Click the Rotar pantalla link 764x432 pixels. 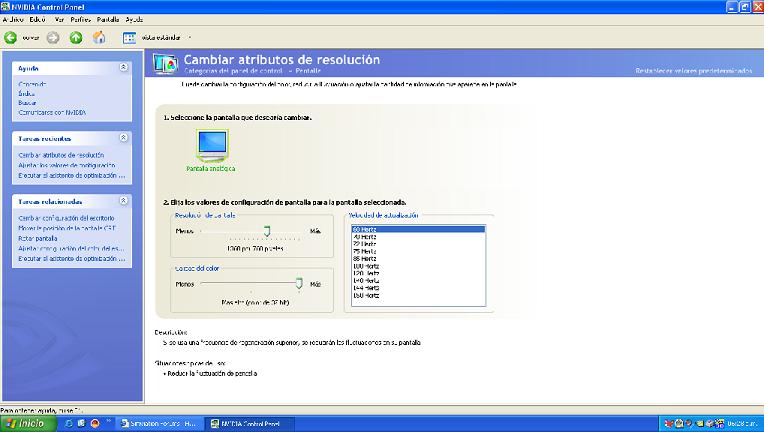(x=38, y=239)
